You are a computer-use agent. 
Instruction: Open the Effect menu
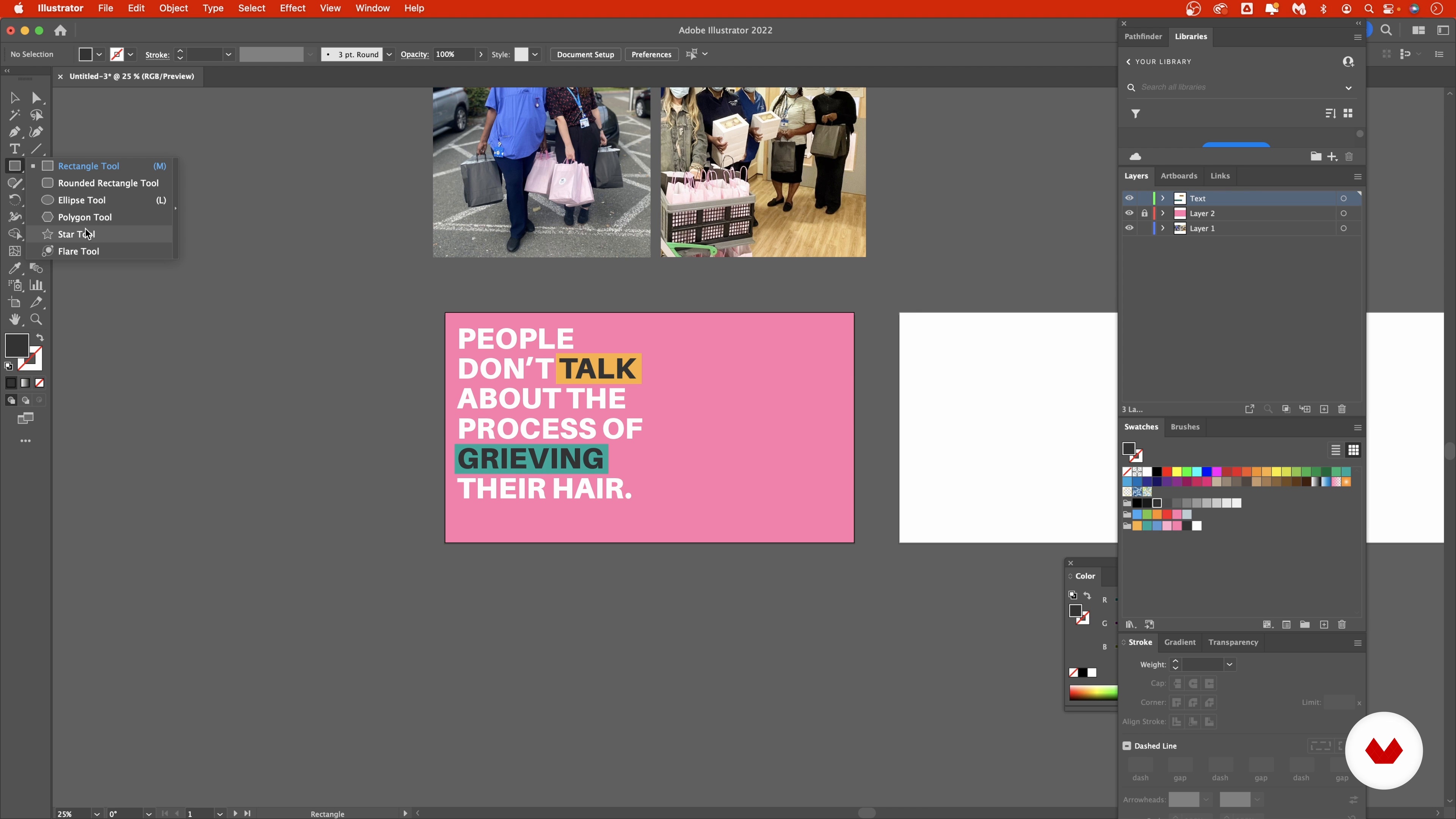tap(292, 8)
